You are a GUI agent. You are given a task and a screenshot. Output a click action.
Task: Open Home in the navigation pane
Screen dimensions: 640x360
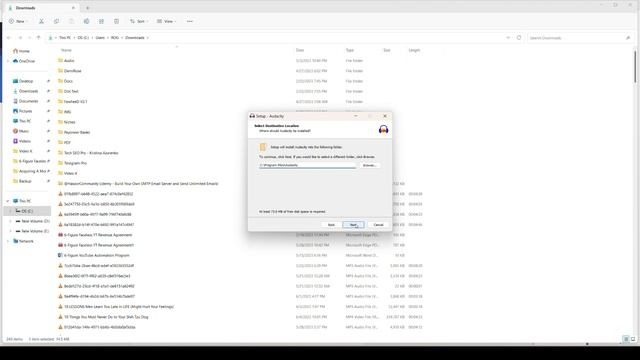(x=24, y=51)
